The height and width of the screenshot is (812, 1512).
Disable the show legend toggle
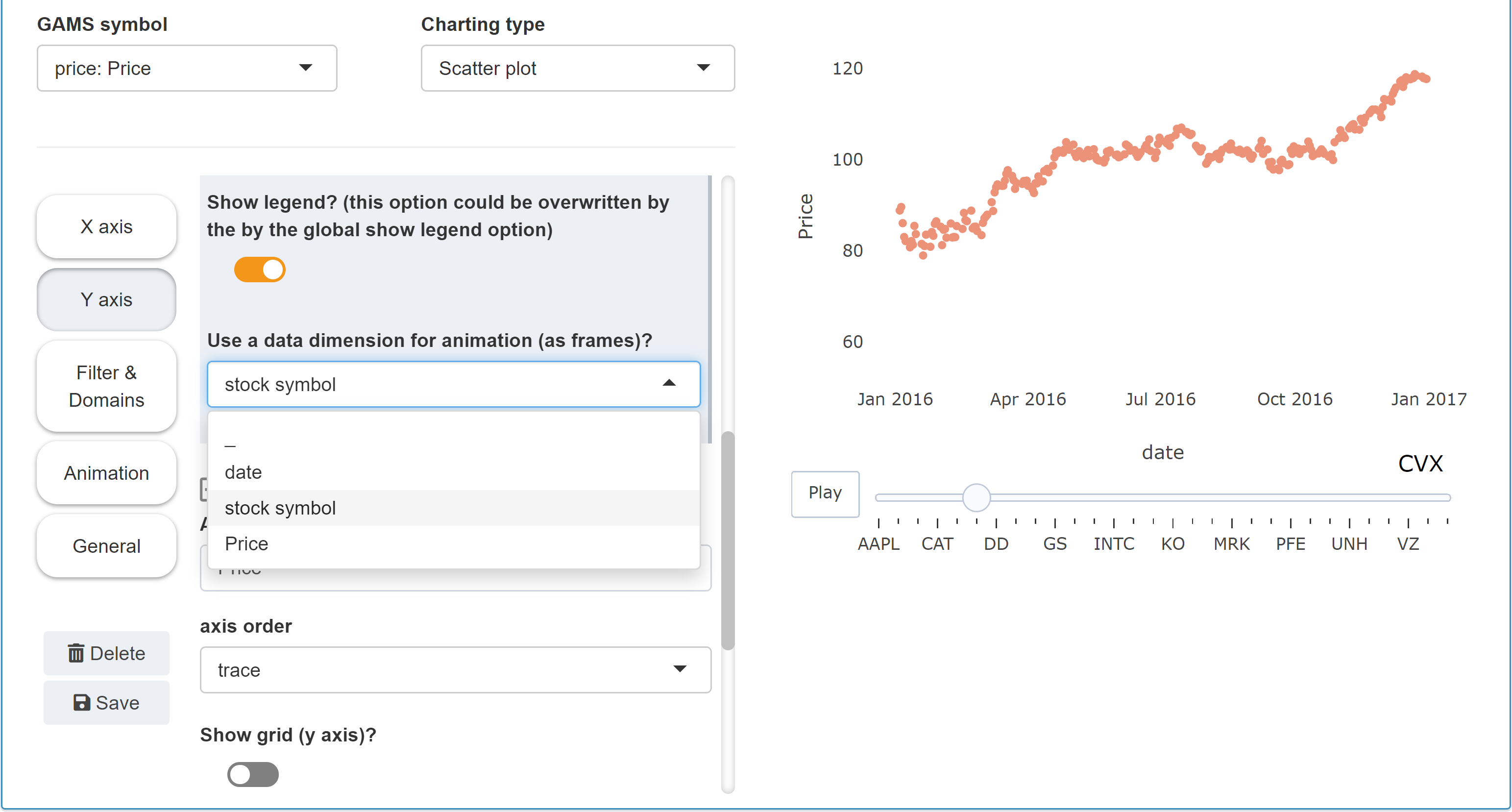[260, 270]
